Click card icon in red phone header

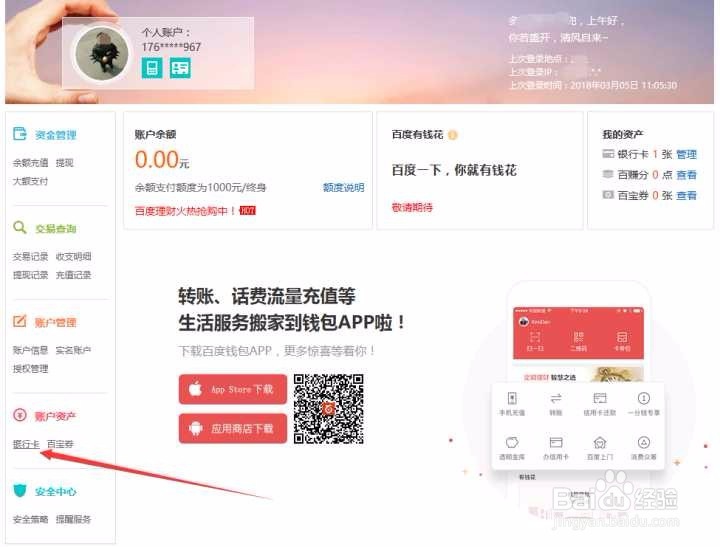[622, 338]
